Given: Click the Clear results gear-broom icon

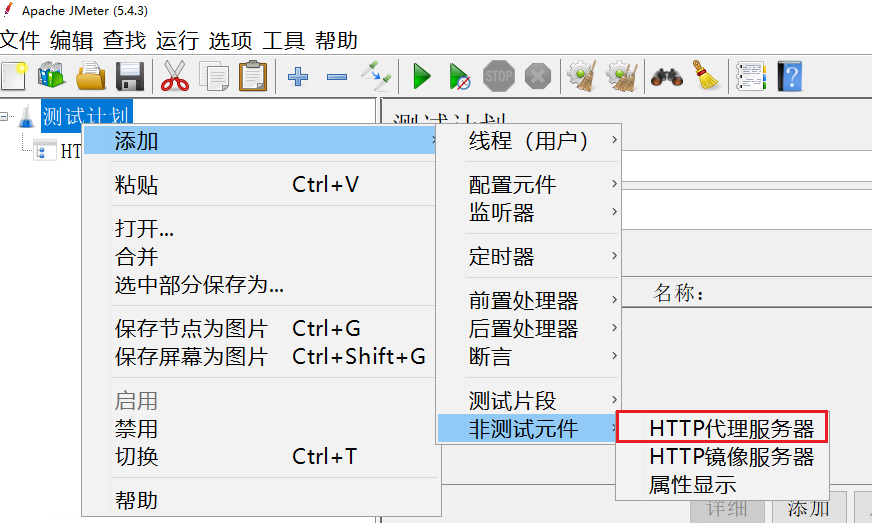Looking at the screenshot, I should (582, 76).
